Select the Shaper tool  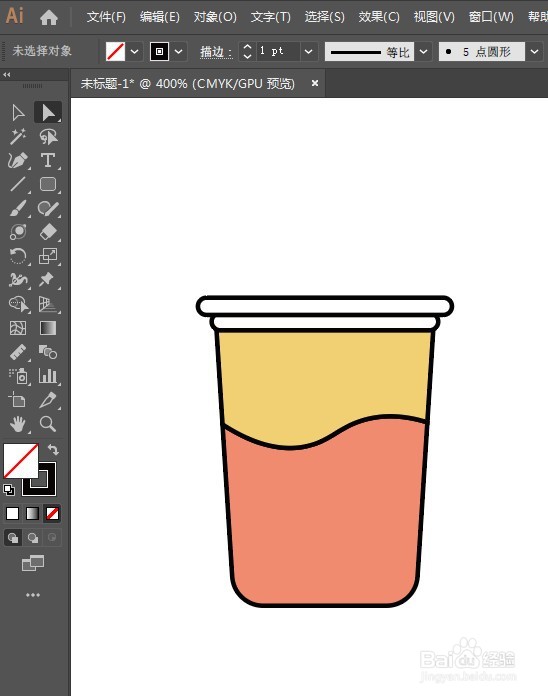(x=47, y=208)
